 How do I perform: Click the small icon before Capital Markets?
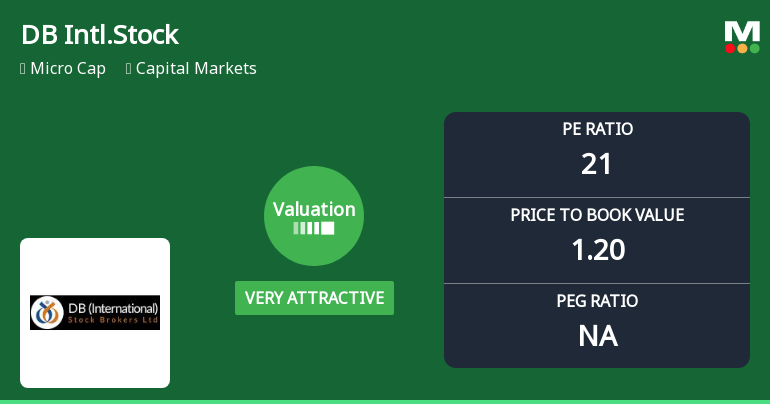pyautogui.click(x=129, y=69)
